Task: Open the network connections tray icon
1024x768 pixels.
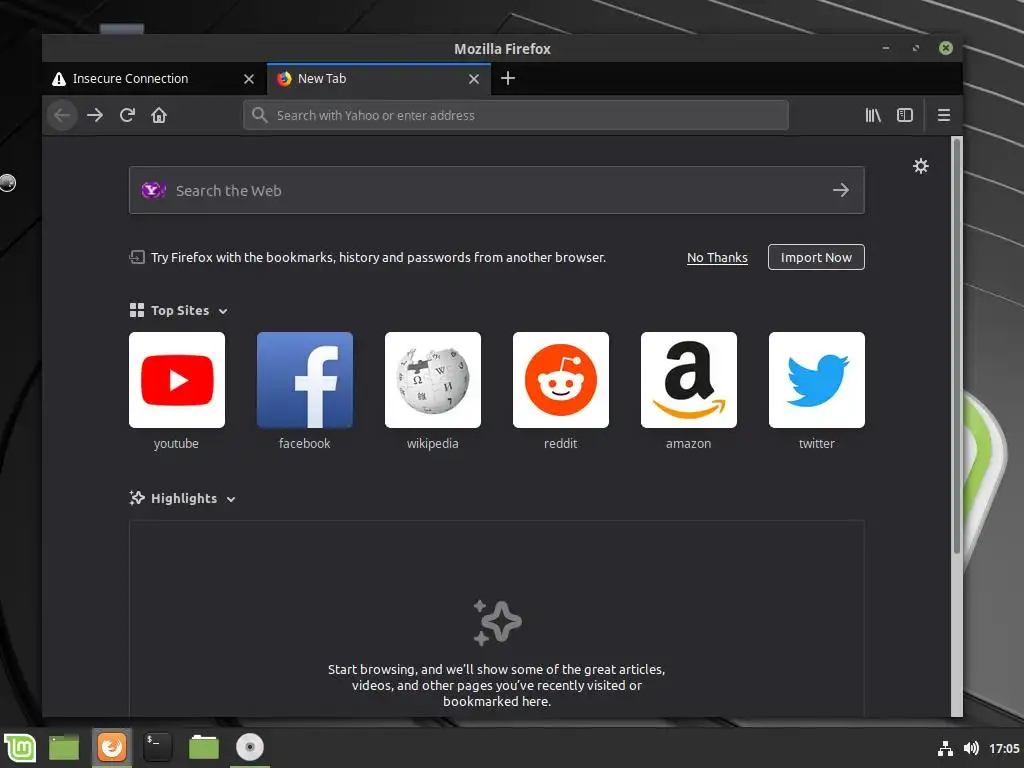Action: tap(945, 748)
